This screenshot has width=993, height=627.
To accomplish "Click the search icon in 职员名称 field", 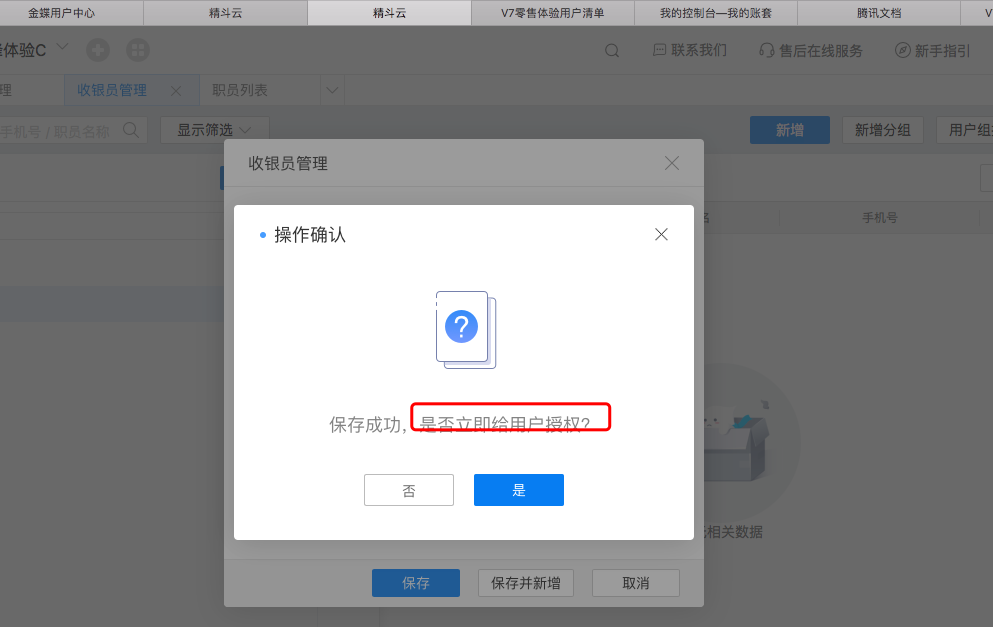I will coord(131,130).
